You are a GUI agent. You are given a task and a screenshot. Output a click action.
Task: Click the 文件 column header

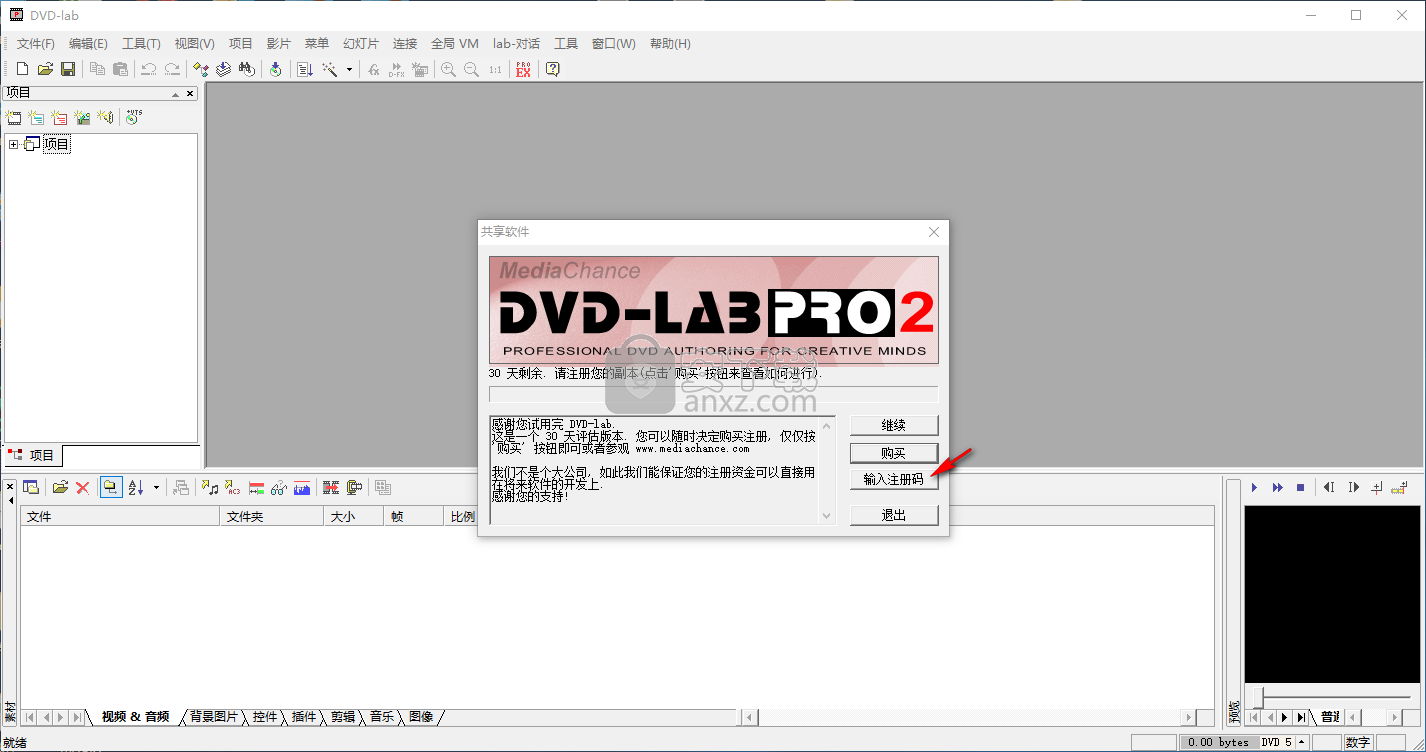(x=120, y=516)
